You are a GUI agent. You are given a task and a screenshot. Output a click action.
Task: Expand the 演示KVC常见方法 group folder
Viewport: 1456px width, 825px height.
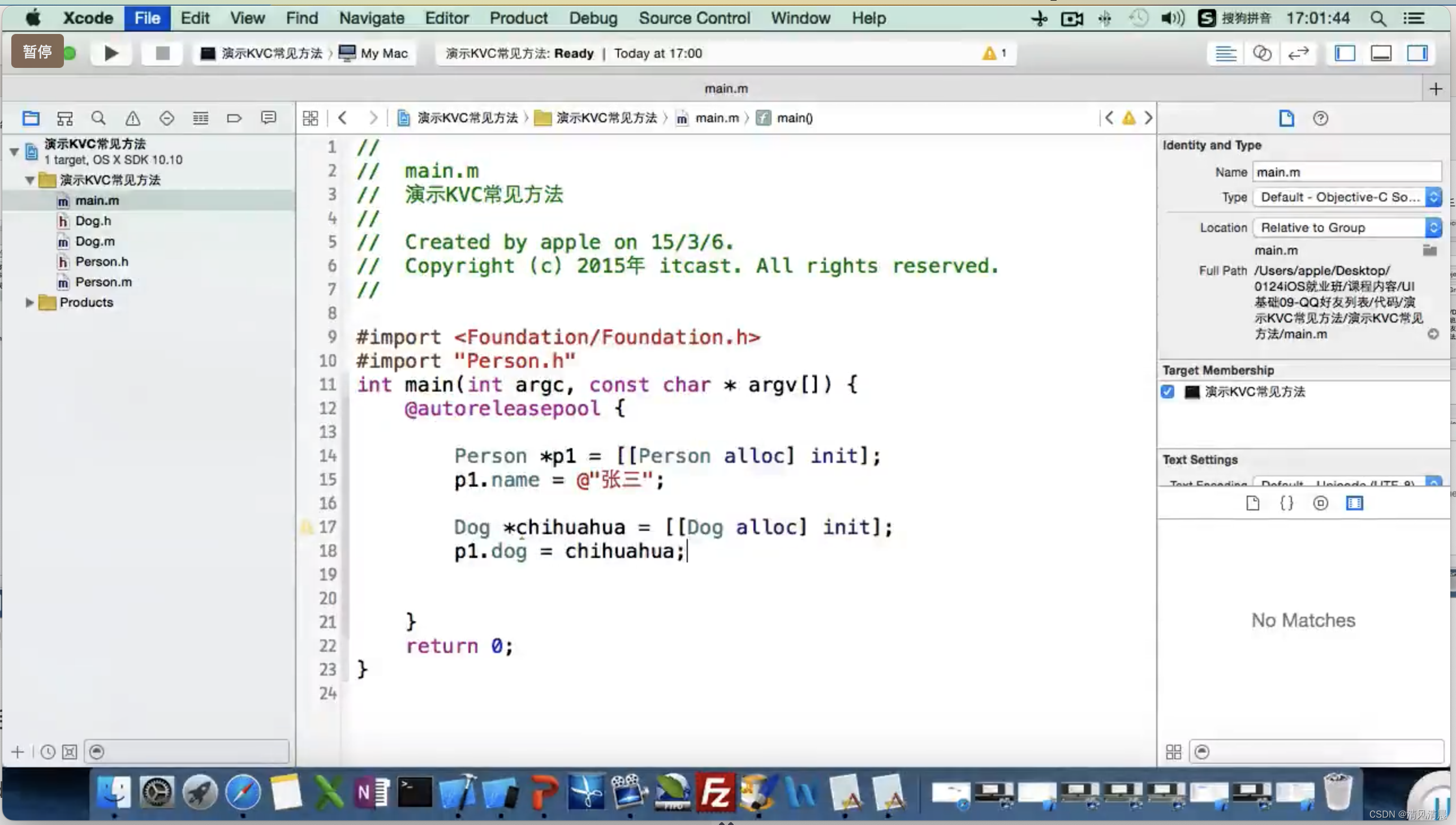pos(28,180)
